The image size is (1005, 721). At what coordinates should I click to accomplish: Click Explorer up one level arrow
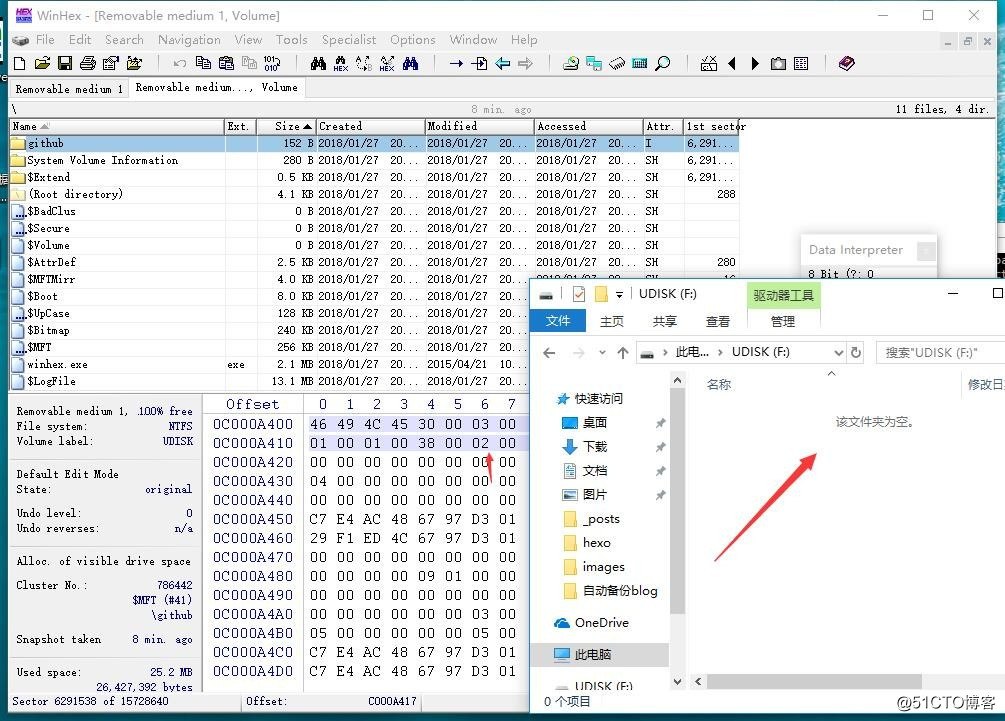[622, 352]
